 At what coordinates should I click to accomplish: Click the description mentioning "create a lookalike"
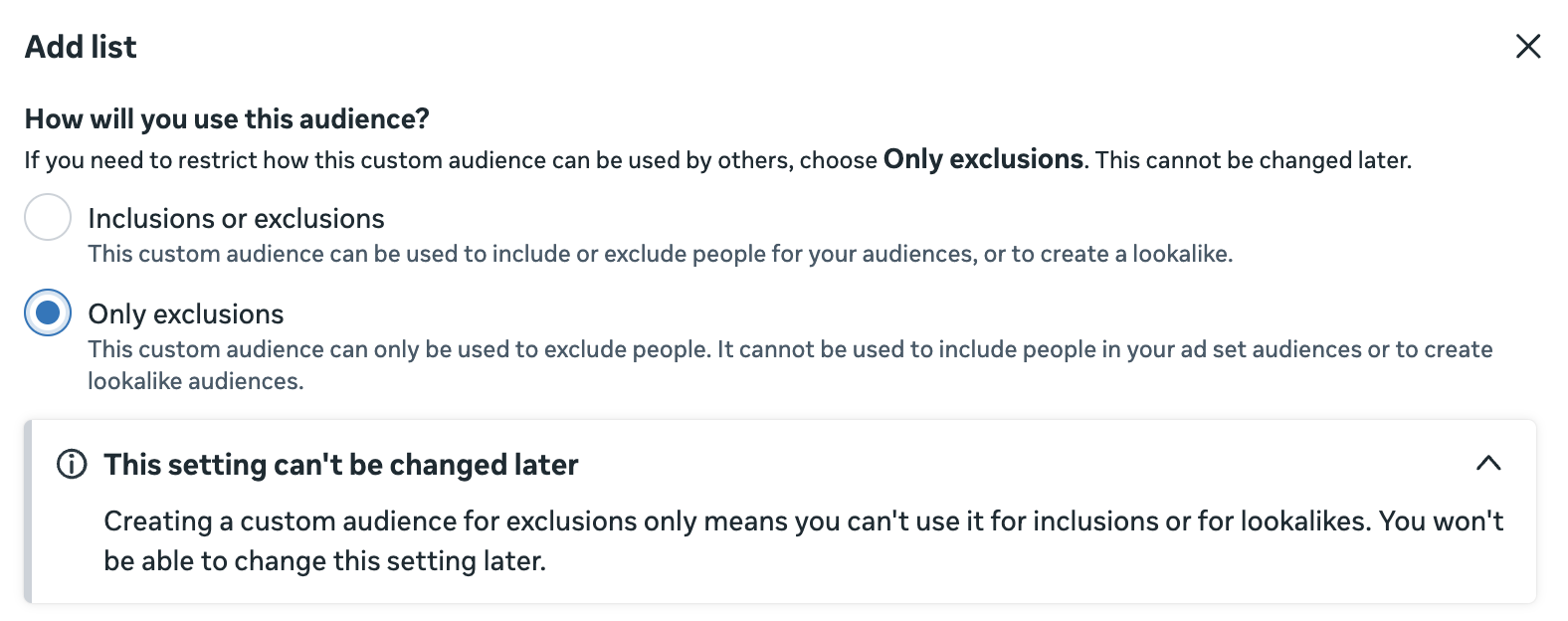(x=661, y=254)
